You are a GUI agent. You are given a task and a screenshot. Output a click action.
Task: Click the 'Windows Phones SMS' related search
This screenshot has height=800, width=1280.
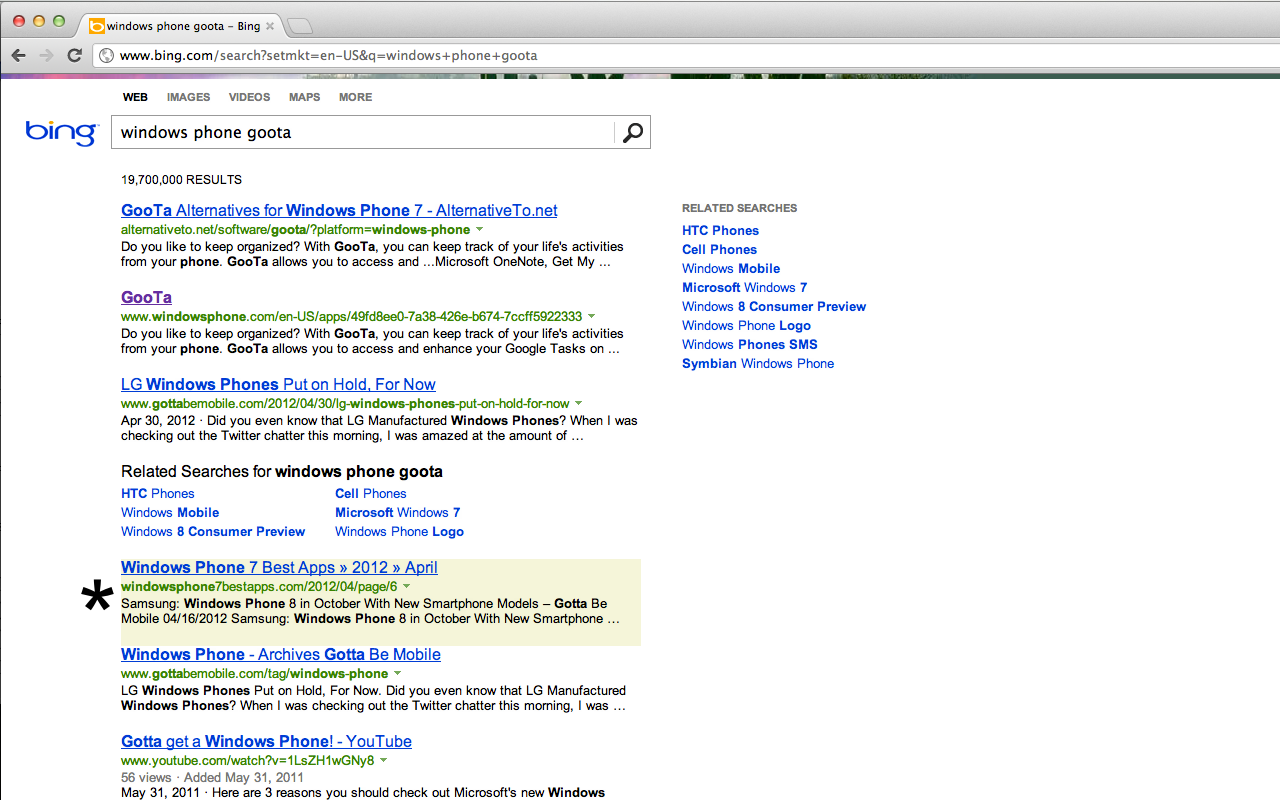(749, 344)
